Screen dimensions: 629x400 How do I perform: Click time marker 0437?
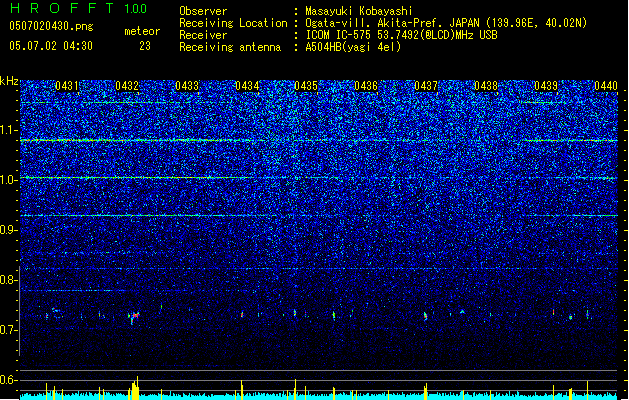pos(426,86)
